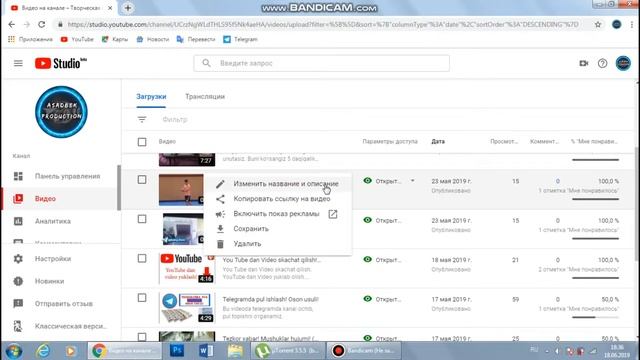
Task: Switch to the Трансляции tab
Action: click(x=205, y=97)
